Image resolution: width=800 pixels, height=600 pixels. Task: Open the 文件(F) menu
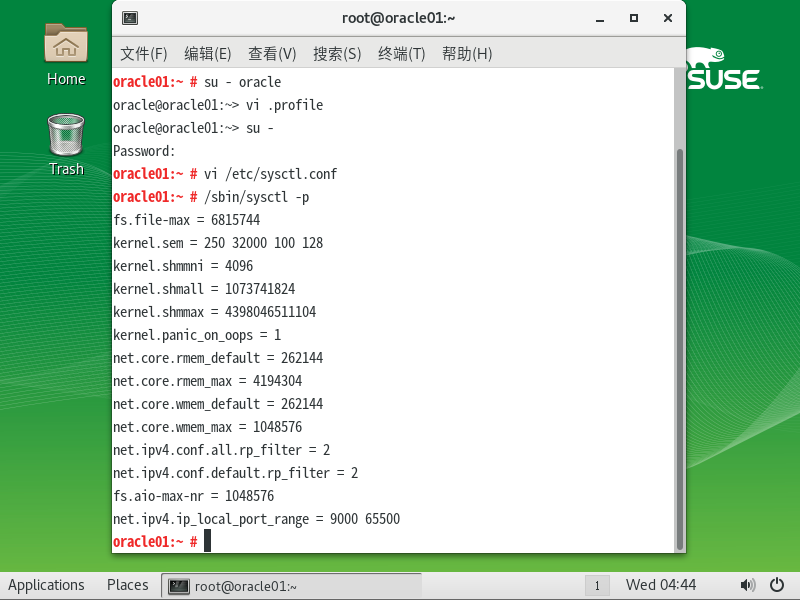click(144, 54)
